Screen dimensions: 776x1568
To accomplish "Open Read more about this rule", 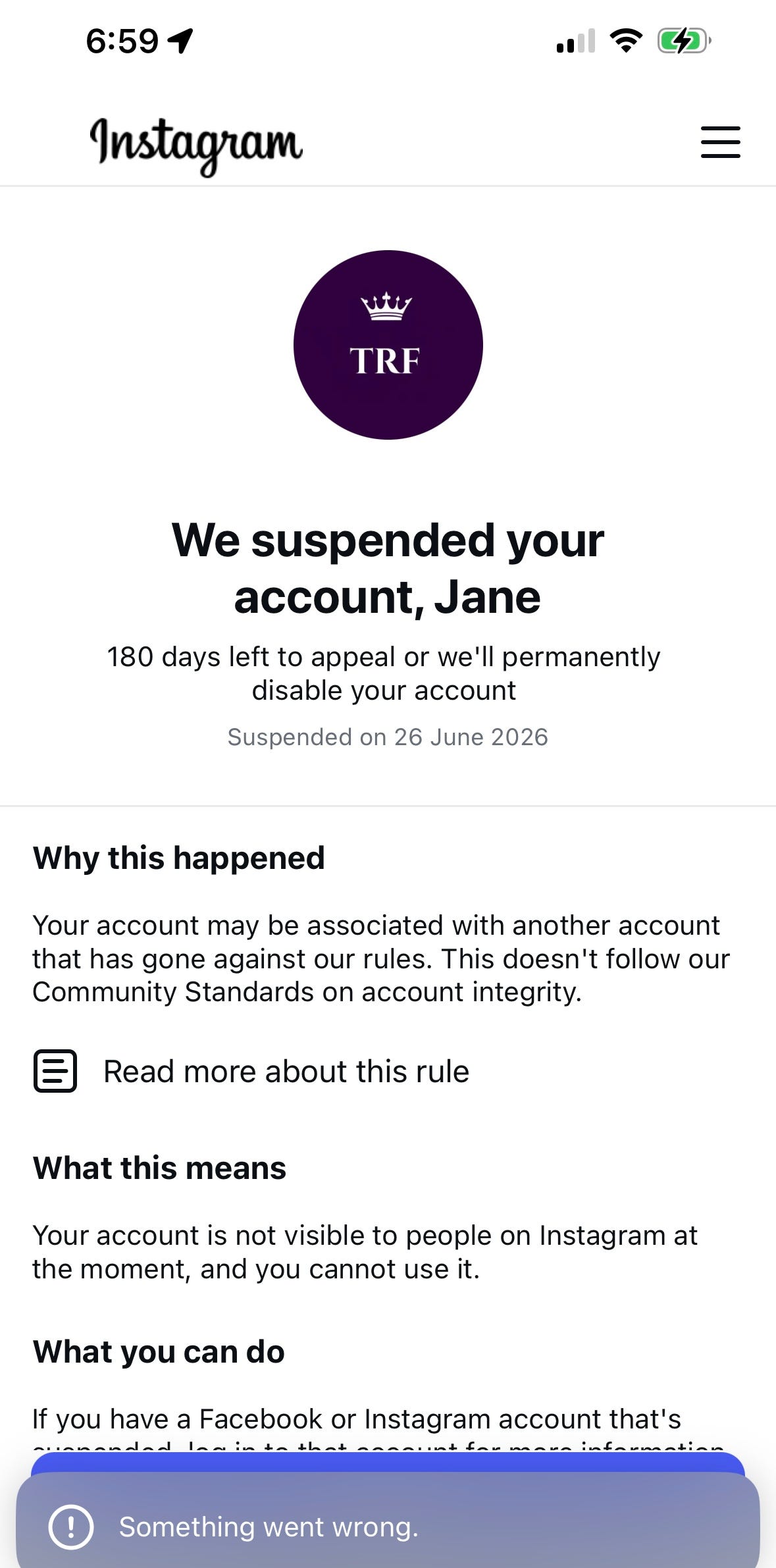I will 286,1072.
